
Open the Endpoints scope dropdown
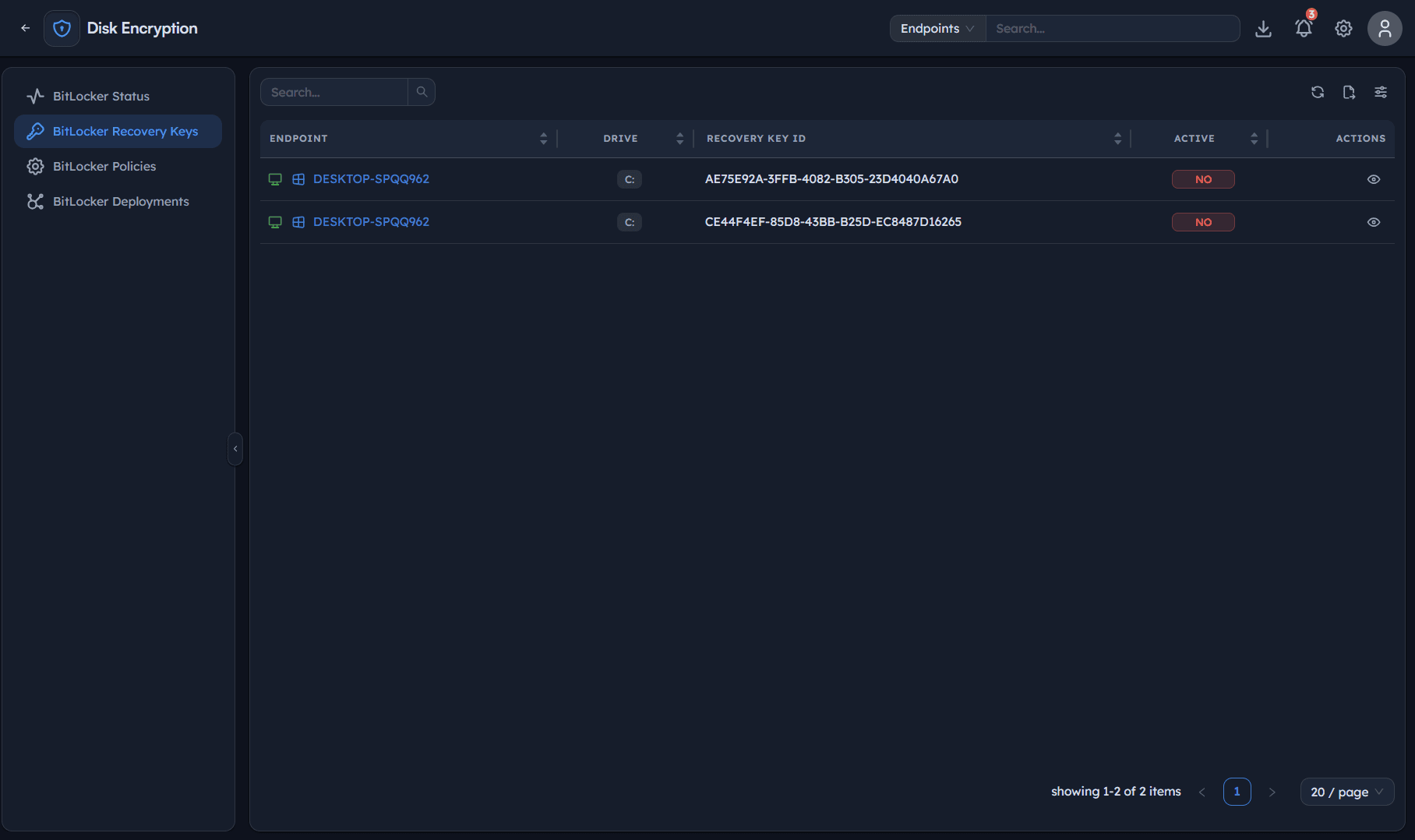point(937,29)
